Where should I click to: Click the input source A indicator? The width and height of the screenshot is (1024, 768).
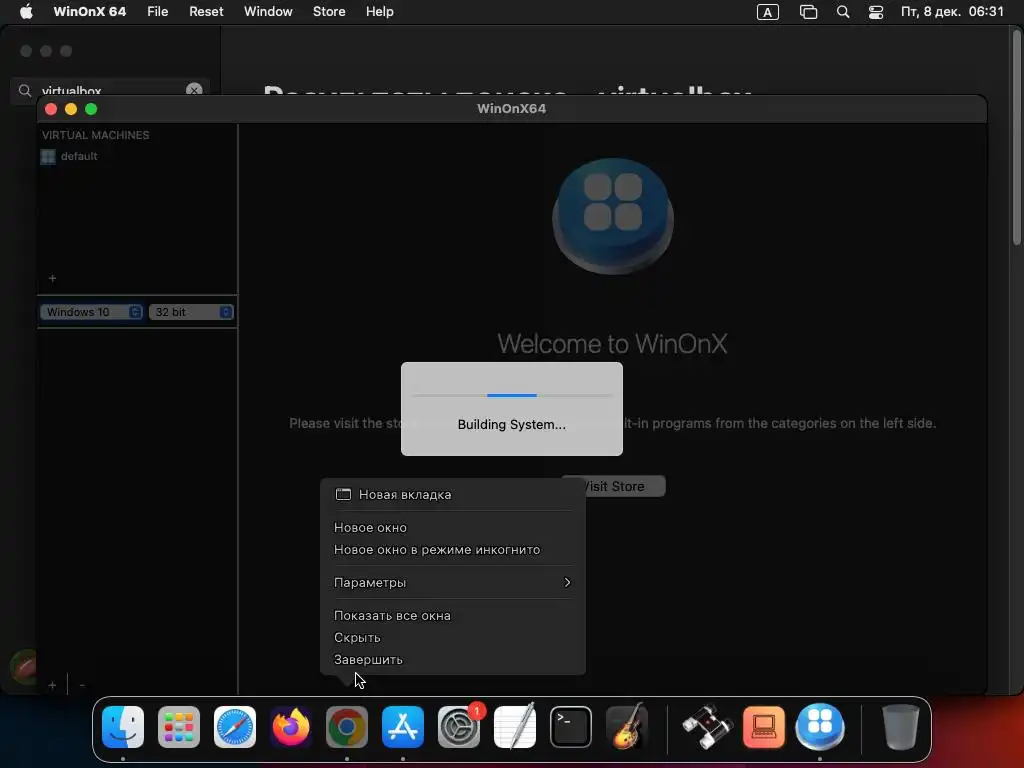[x=767, y=12]
